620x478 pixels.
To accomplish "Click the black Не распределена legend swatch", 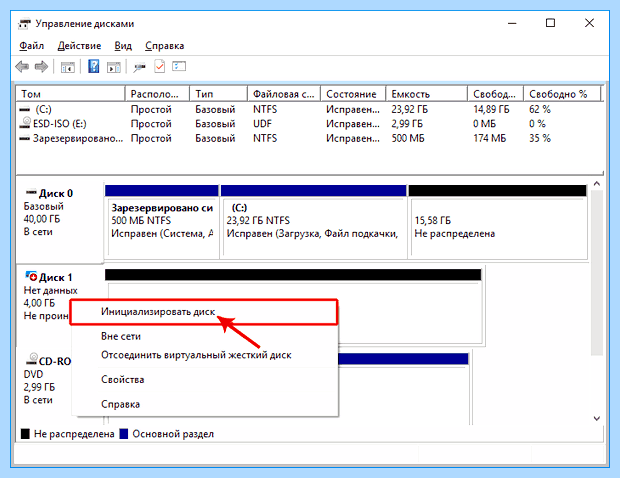I will (25, 434).
